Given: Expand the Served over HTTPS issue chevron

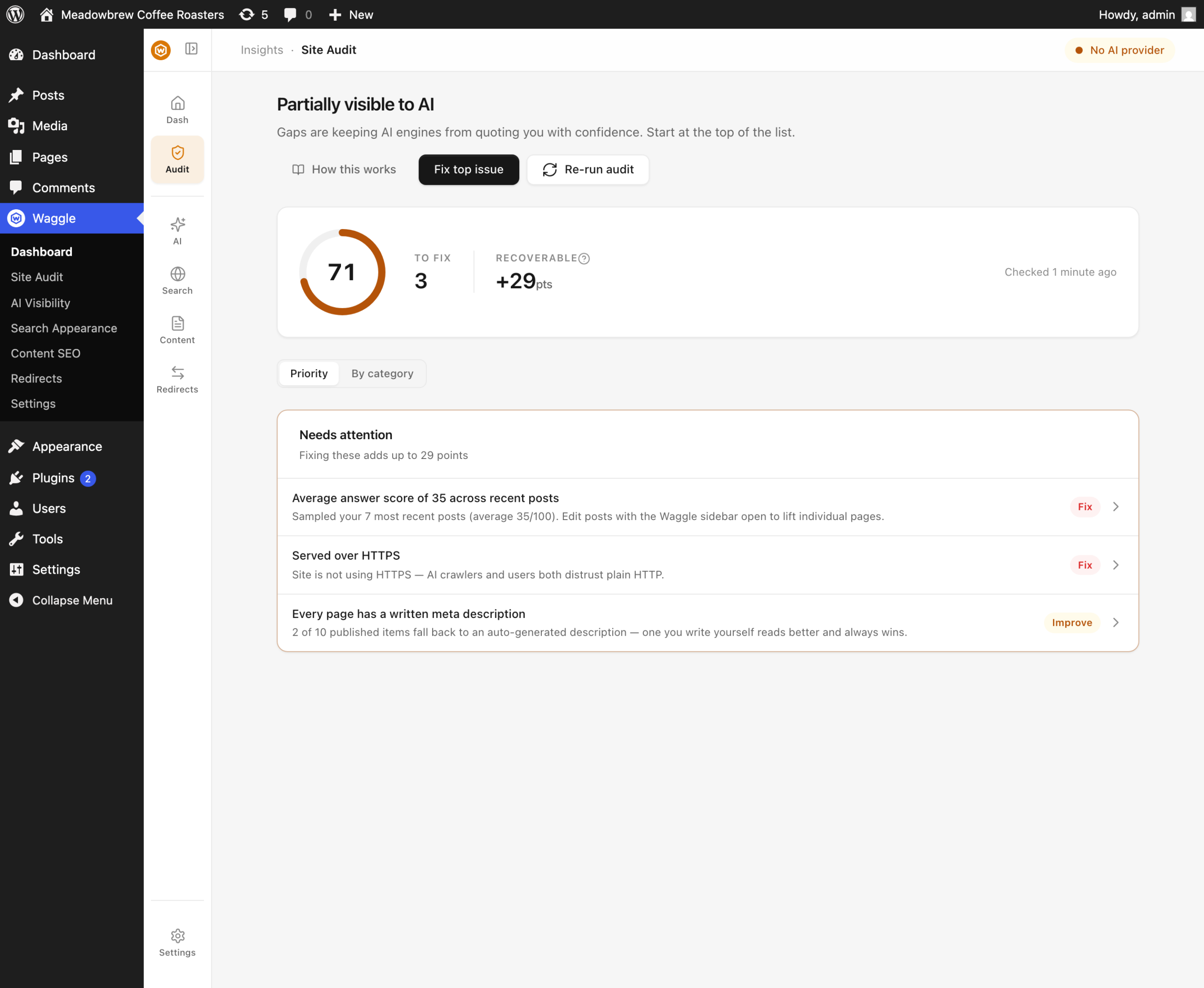Looking at the screenshot, I should coord(1116,565).
